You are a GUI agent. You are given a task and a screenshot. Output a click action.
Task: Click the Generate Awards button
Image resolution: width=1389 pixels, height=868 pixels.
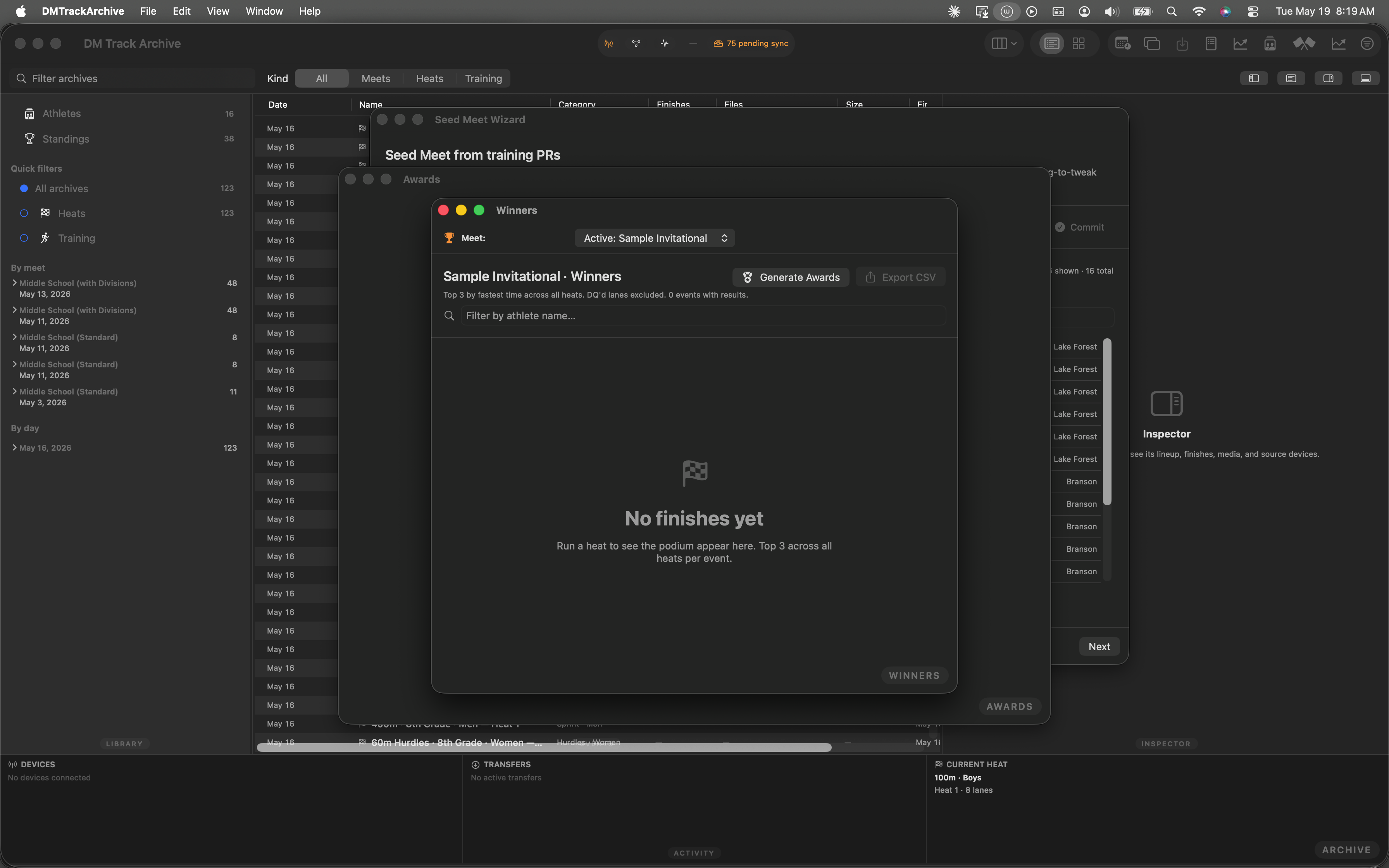pyautogui.click(x=790, y=277)
